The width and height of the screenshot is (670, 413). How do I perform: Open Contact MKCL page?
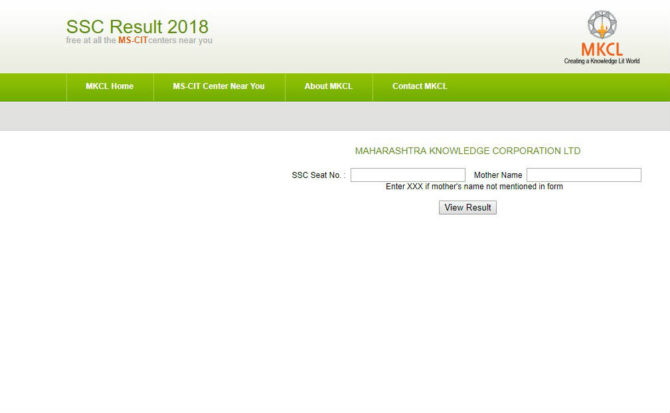click(420, 86)
